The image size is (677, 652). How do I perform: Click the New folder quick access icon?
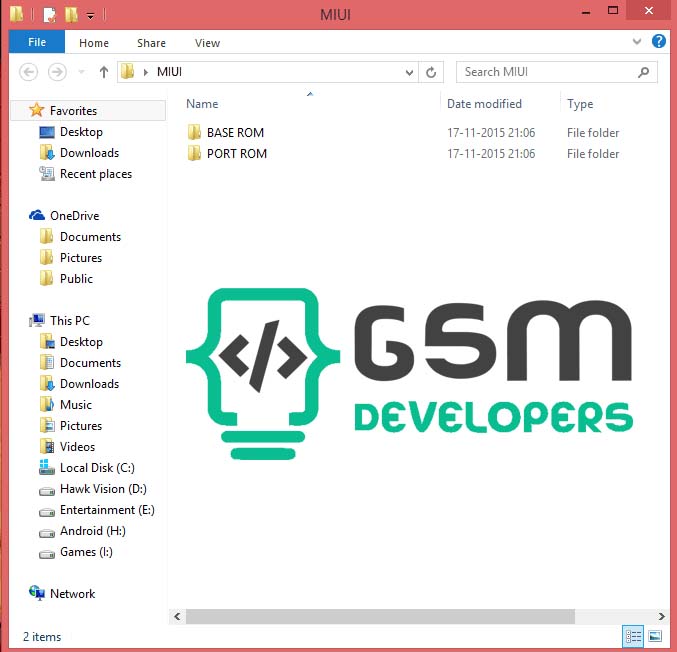(72, 15)
